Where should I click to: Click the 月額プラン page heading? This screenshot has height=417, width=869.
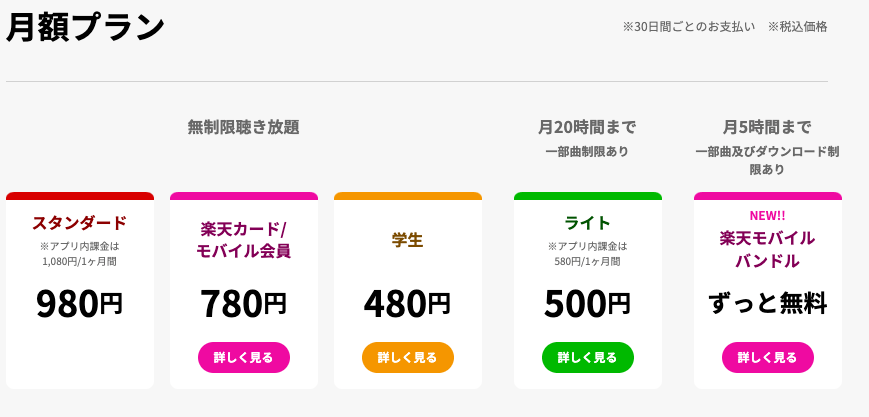click(x=85, y=27)
